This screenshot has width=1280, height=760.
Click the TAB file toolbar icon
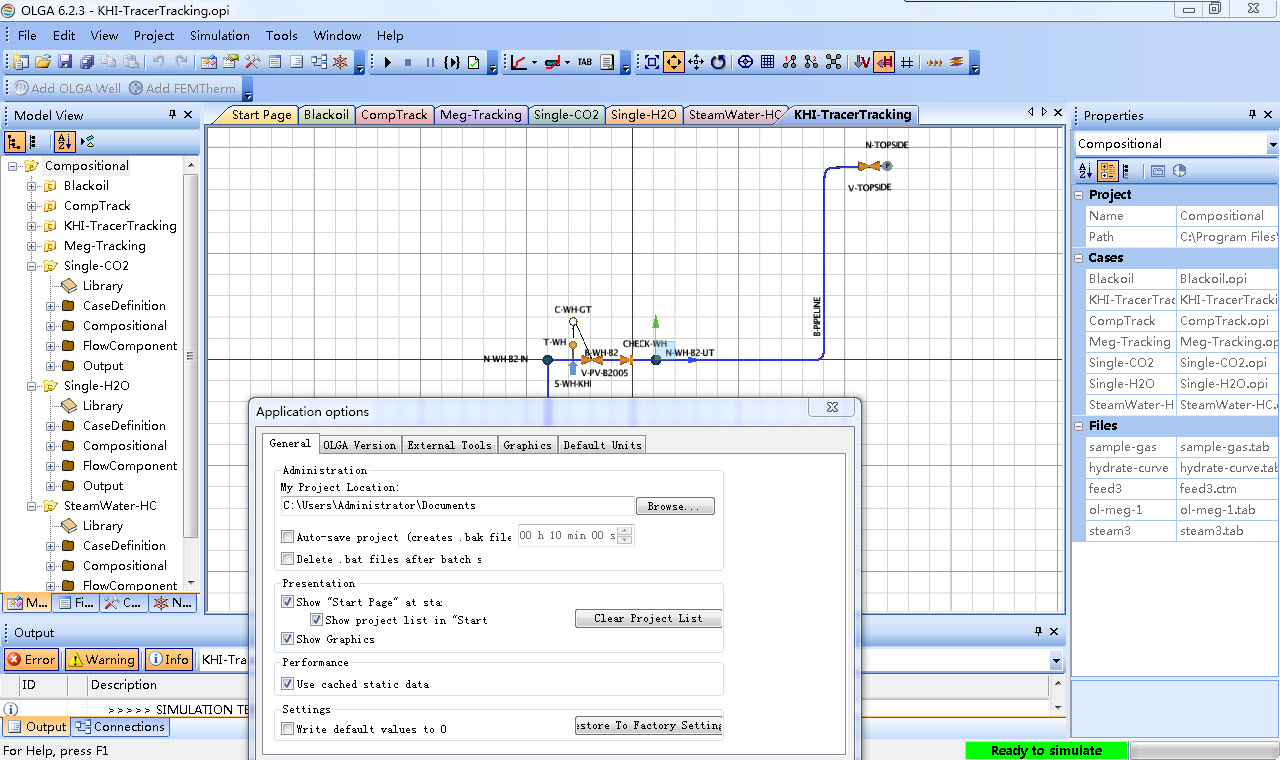click(x=585, y=62)
